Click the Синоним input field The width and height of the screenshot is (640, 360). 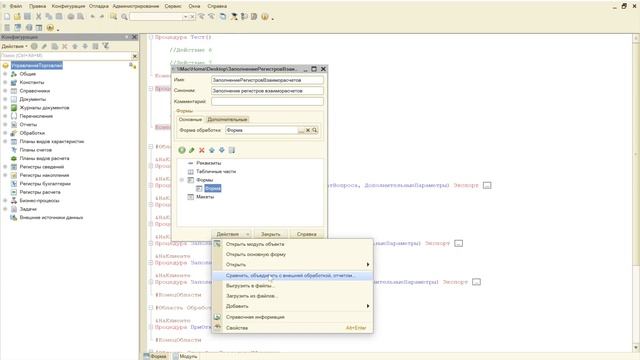pyautogui.click(x=267, y=91)
